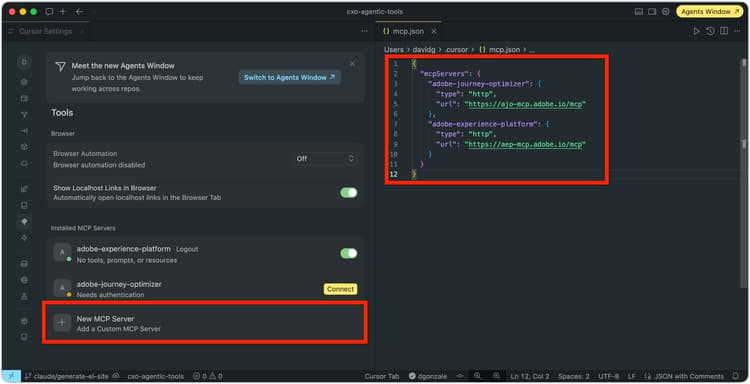Click the zoom in magnifier in the status bar

click(496, 376)
